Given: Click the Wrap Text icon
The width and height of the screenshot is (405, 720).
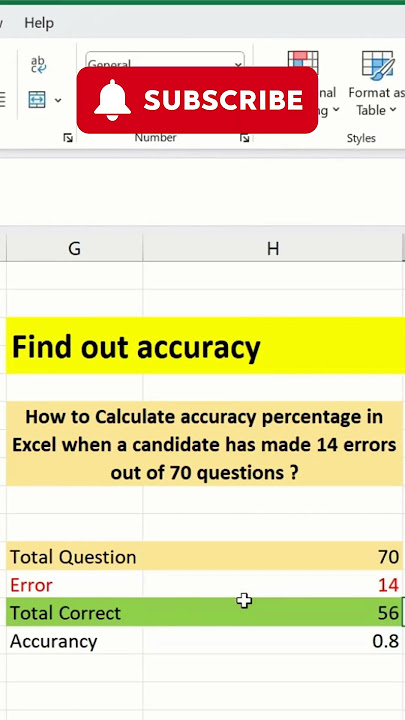Looking at the screenshot, I should 39,64.
